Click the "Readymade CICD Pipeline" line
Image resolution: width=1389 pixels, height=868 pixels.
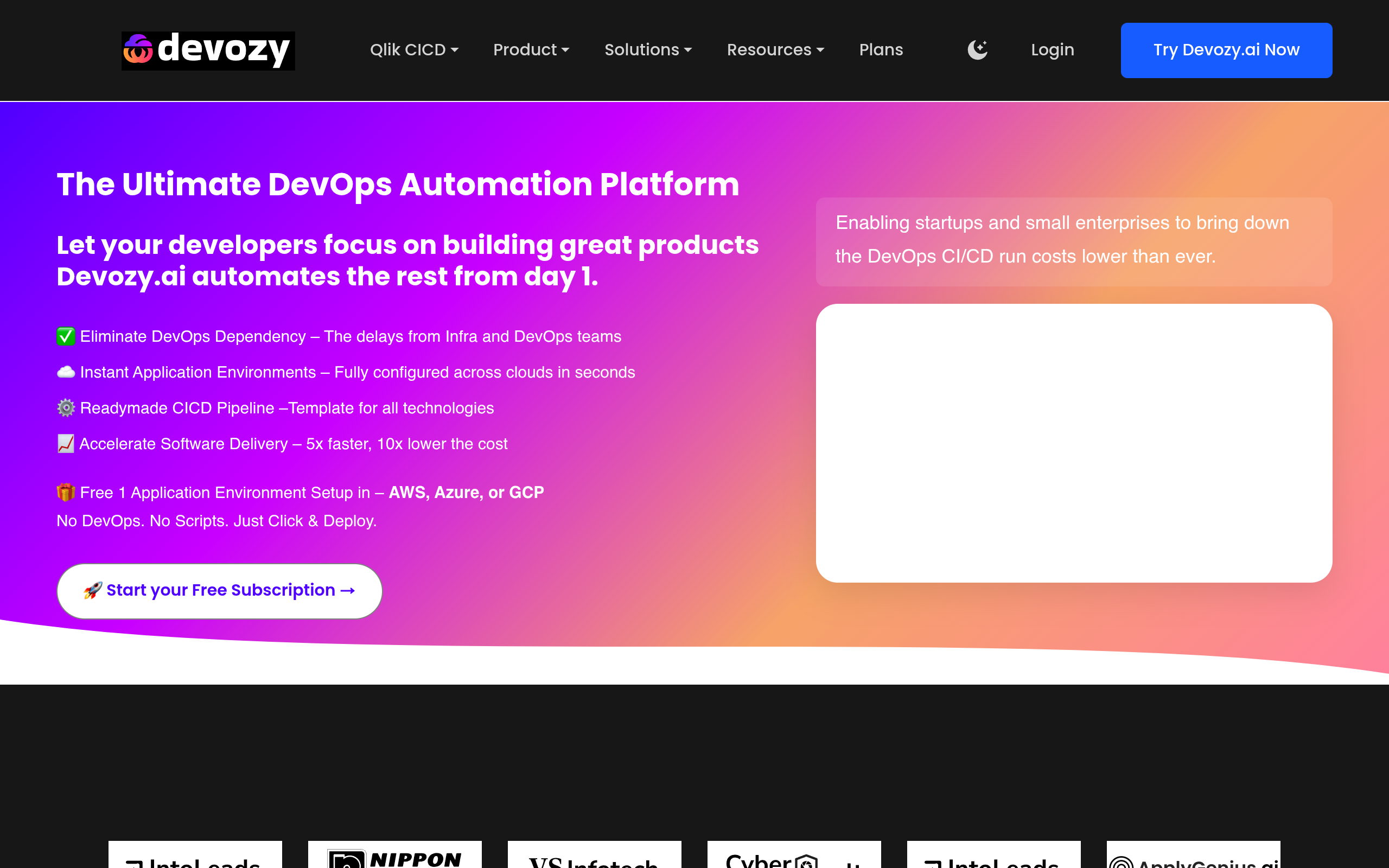coord(275,408)
